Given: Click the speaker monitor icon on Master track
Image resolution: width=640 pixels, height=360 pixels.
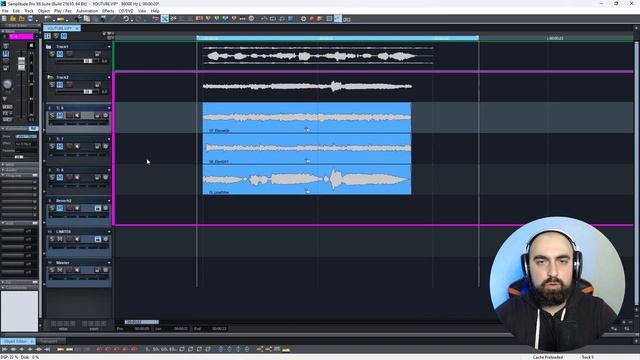Looking at the screenshot, I should click(78, 270).
